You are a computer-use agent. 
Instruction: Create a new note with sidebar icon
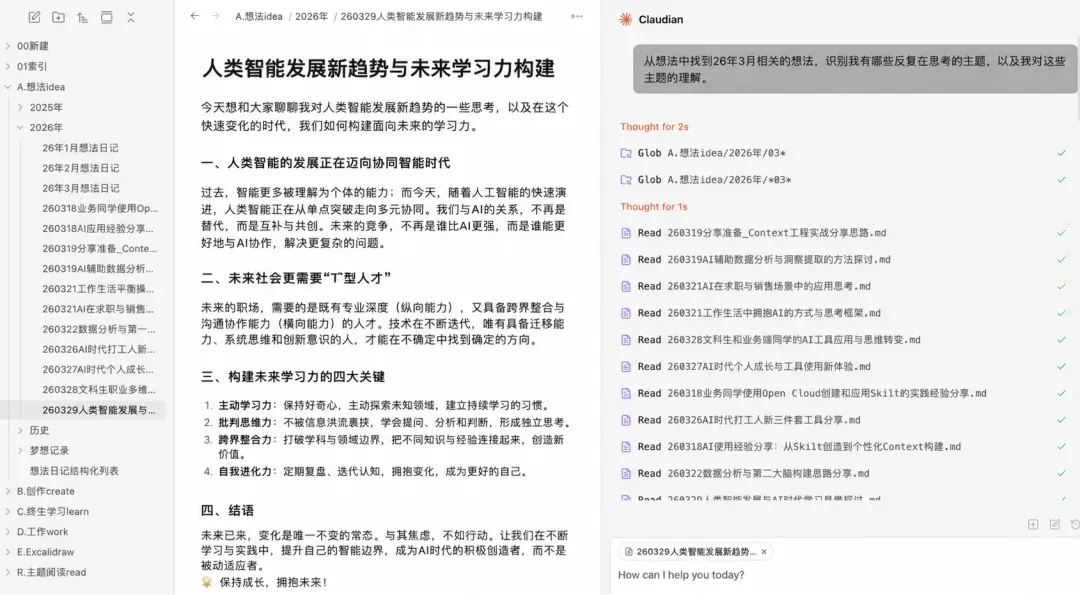point(34,18)
